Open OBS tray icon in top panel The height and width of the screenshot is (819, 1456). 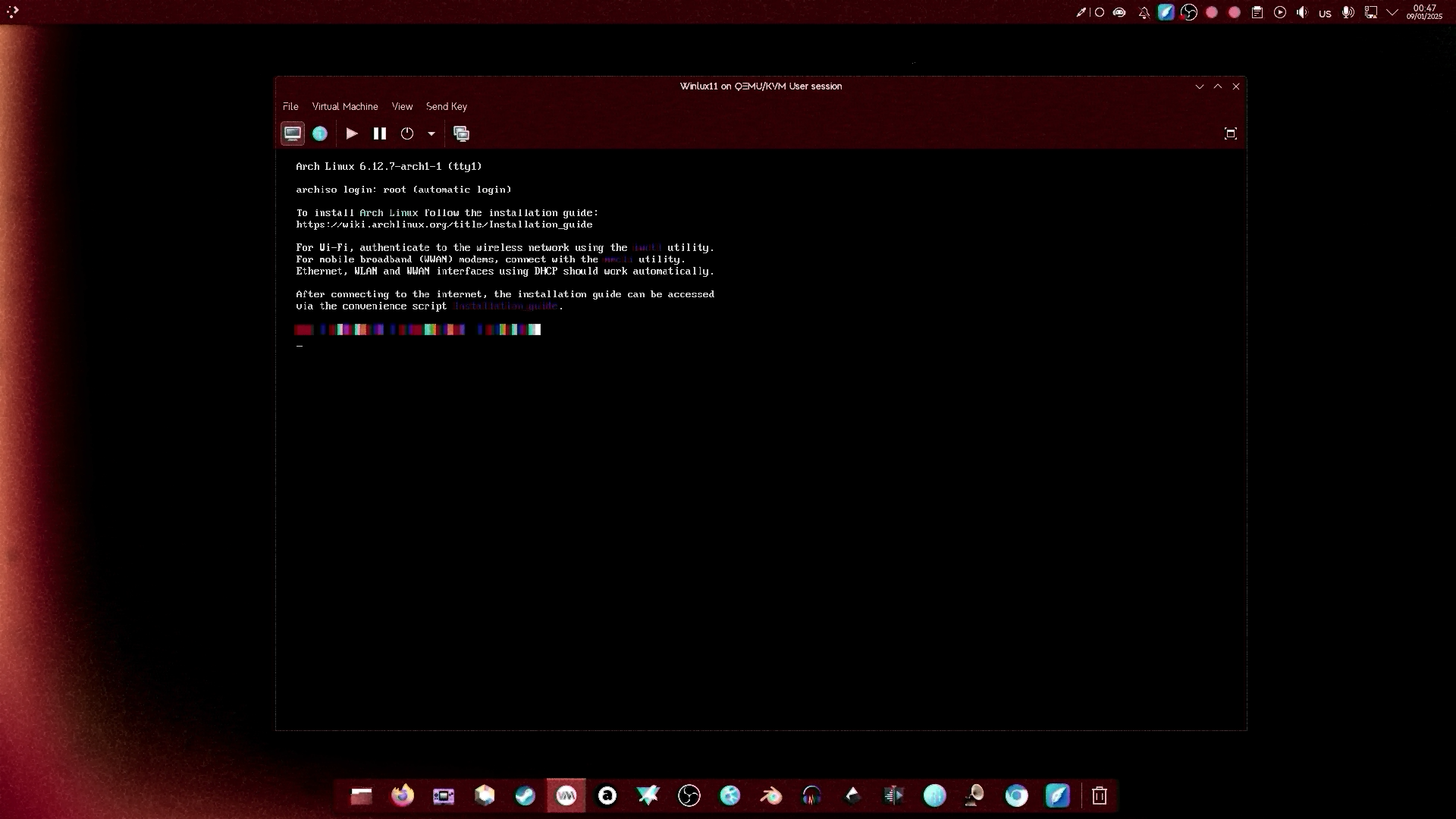click(x=1189, y=12)
